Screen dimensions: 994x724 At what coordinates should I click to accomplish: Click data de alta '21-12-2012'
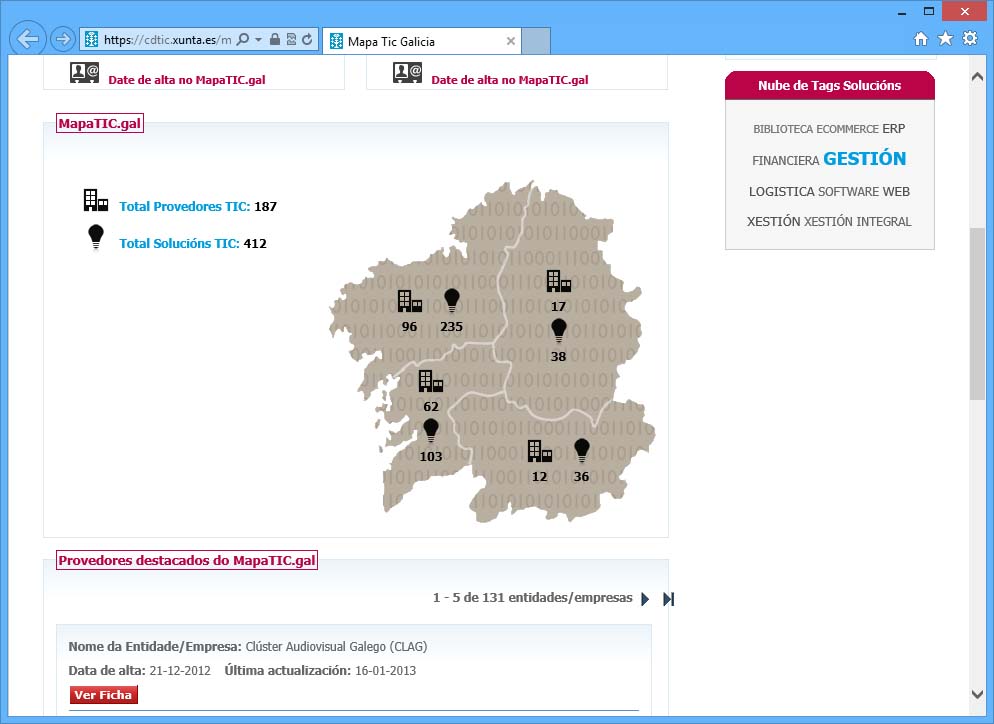(180, 671)
